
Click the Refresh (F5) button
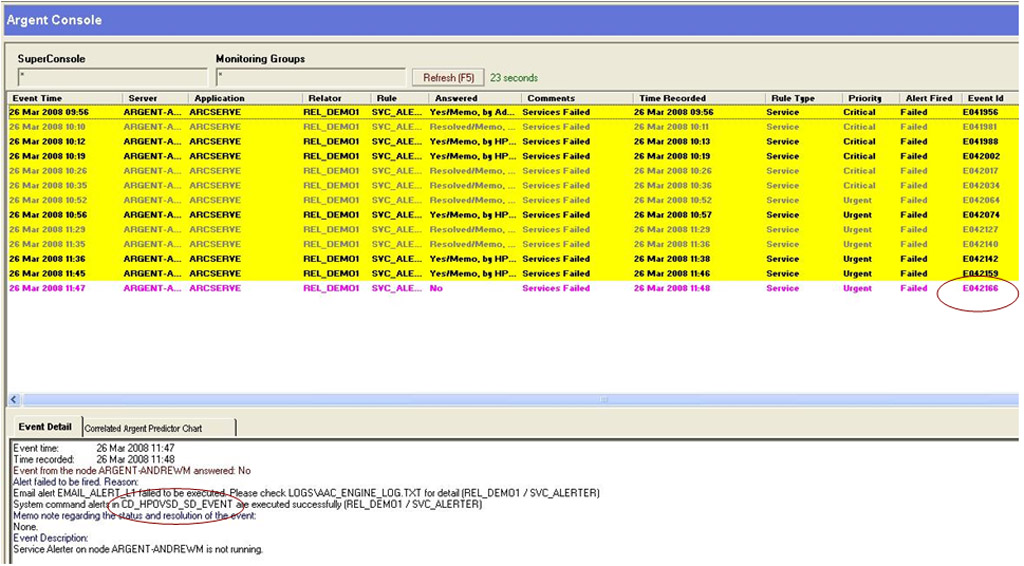448,78
